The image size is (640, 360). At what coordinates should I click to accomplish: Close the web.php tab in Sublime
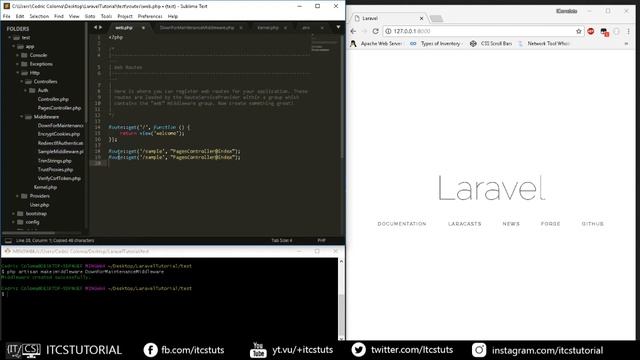(x=143, y=28)
